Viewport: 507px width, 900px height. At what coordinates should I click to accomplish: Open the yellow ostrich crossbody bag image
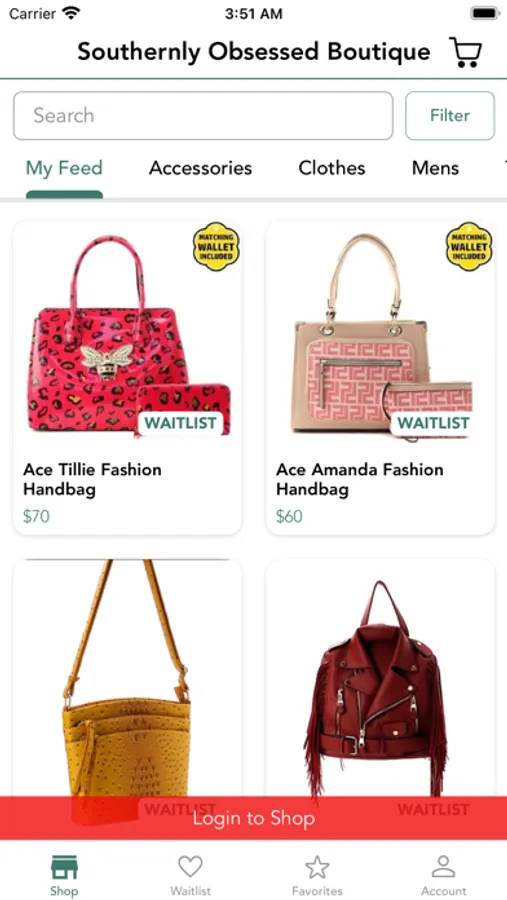(127, 678)
